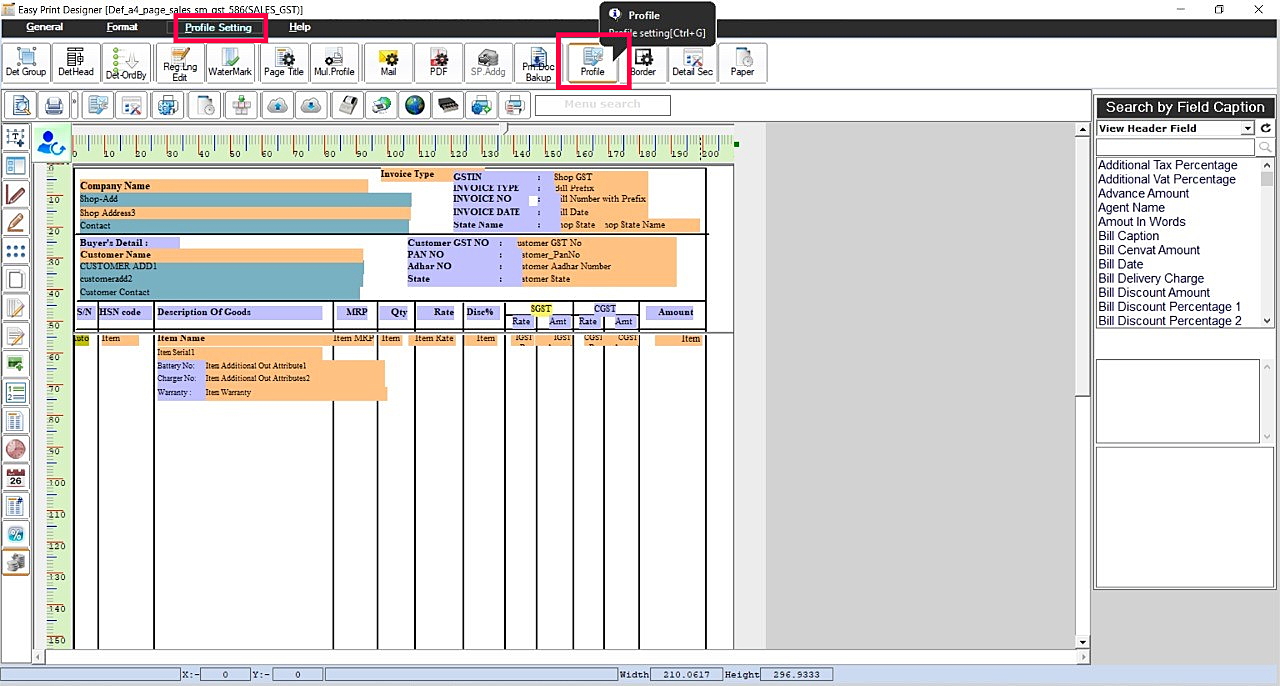Open Reg.Lng Edit tool
1280x686 pixels.
click(x=180, y=63)
